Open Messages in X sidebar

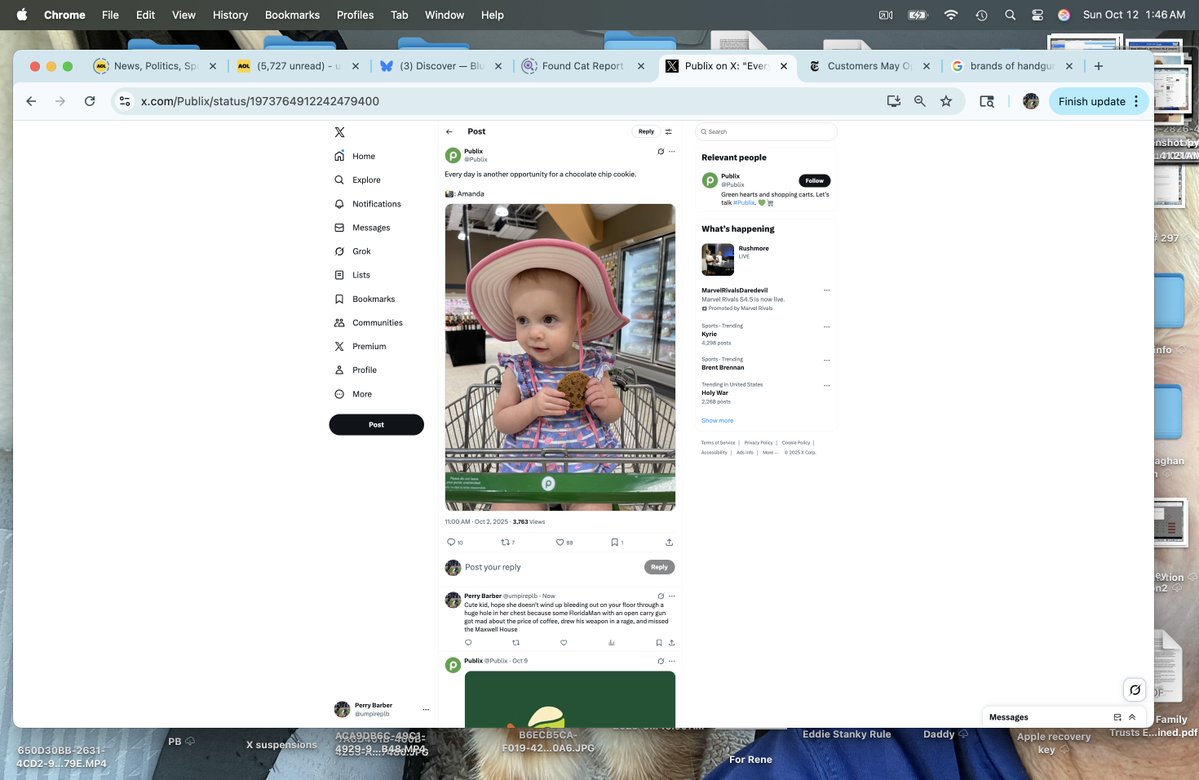pos(362,228)
